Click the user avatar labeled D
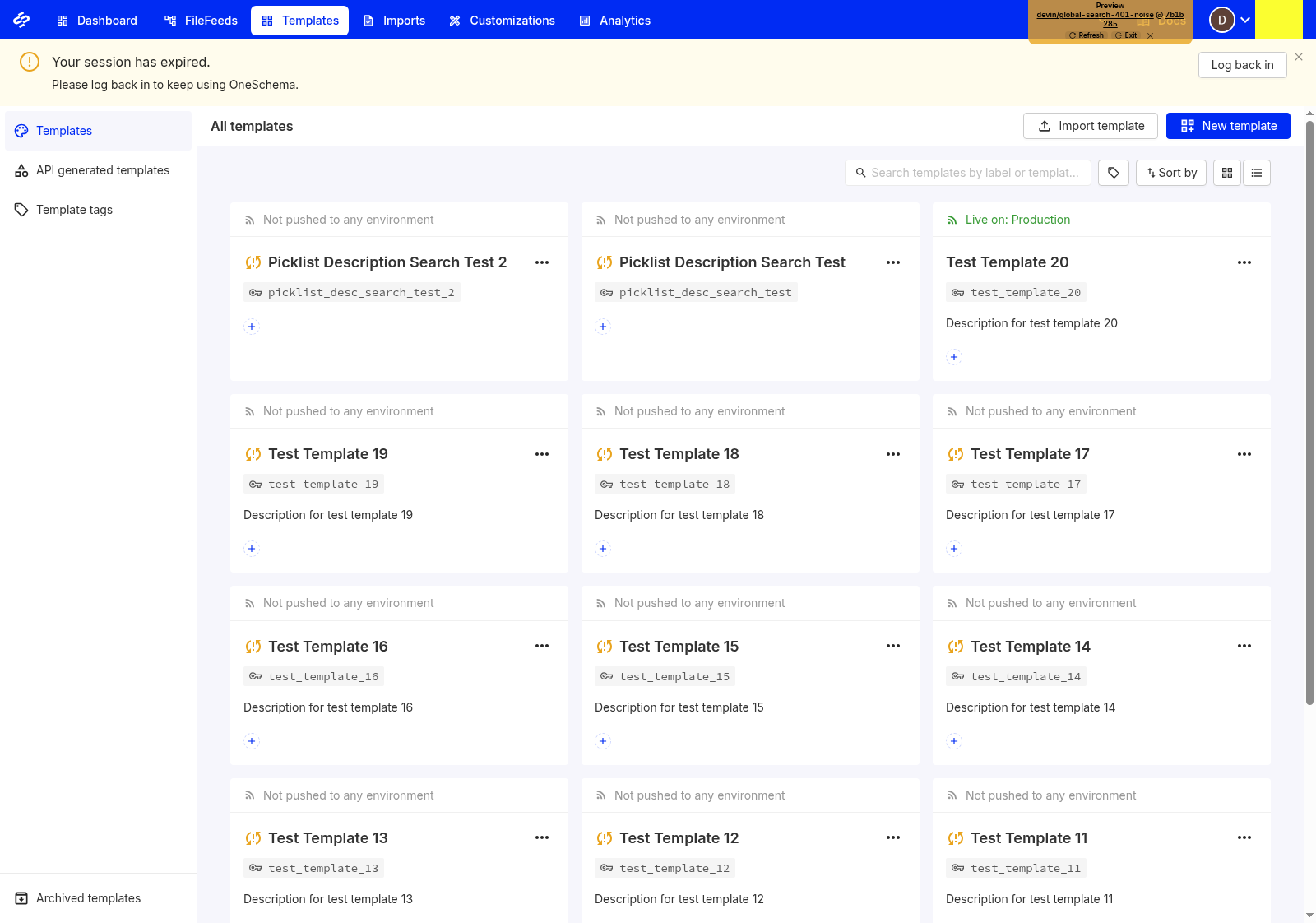Image resolution: width=1316 pixels, height=923 pixels. point(1222,20)
